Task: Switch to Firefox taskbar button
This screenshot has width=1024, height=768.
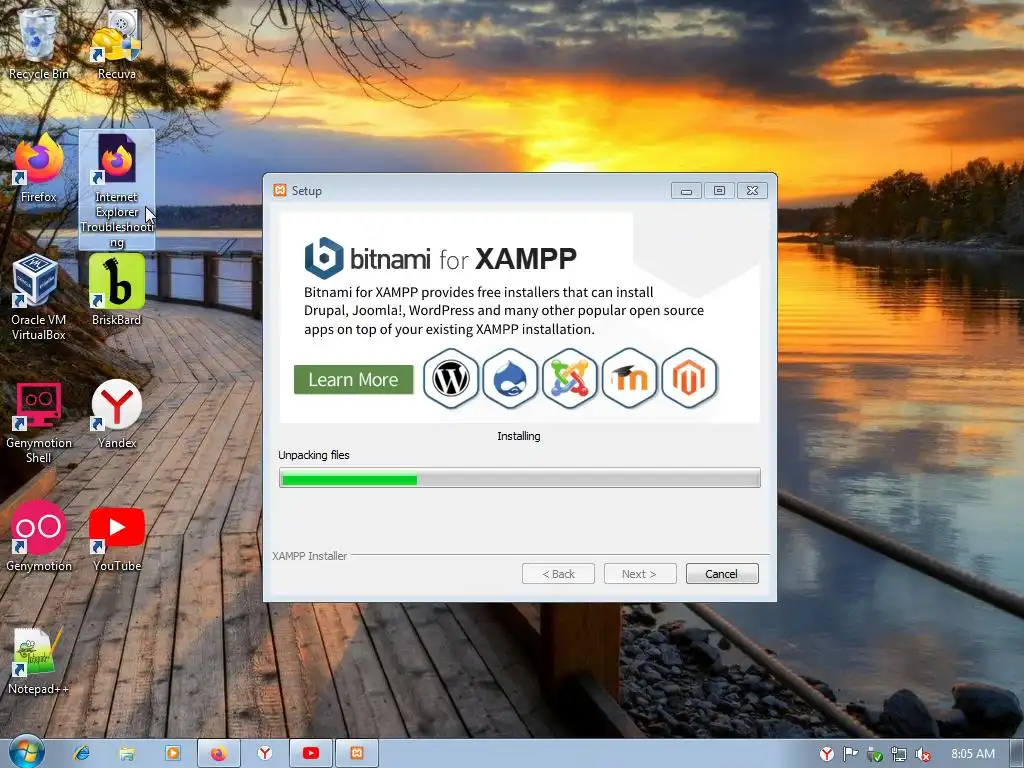Action: click(x=219, y=753)
